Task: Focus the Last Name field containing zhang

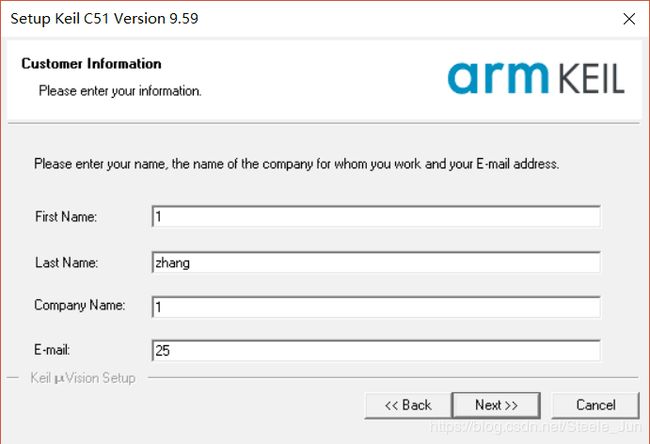Action: pos(376,262)
